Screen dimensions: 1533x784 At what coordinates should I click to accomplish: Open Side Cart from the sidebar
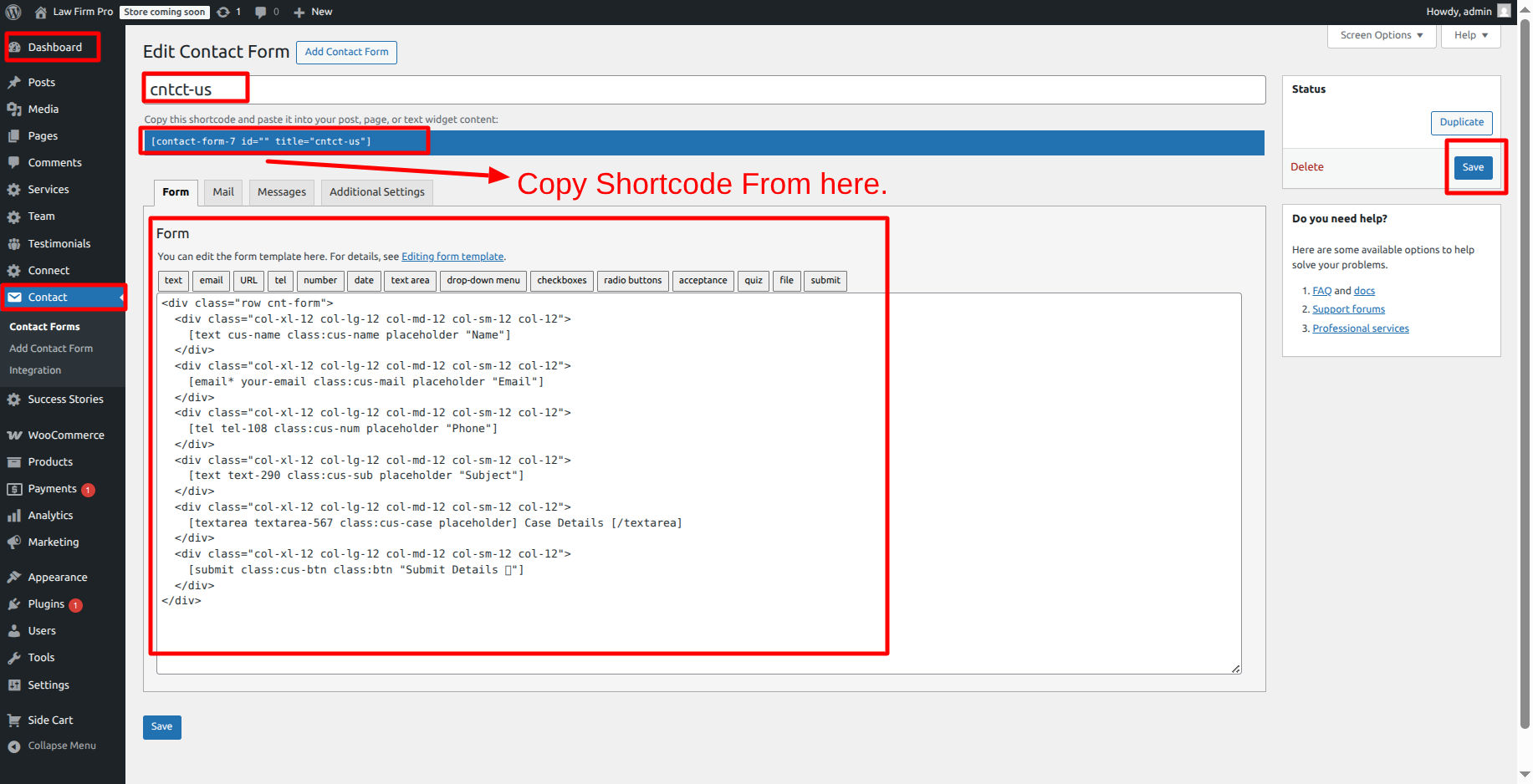point(50,720)
